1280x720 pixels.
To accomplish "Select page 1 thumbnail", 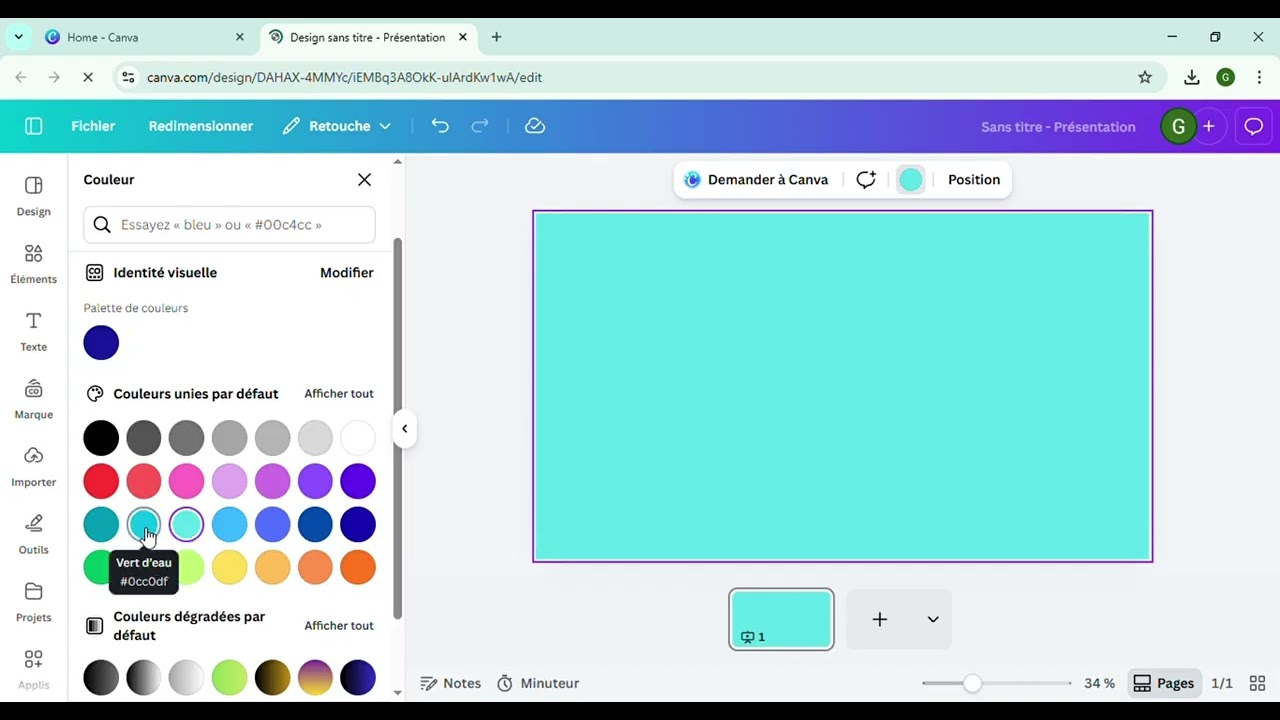I will 781,620.
